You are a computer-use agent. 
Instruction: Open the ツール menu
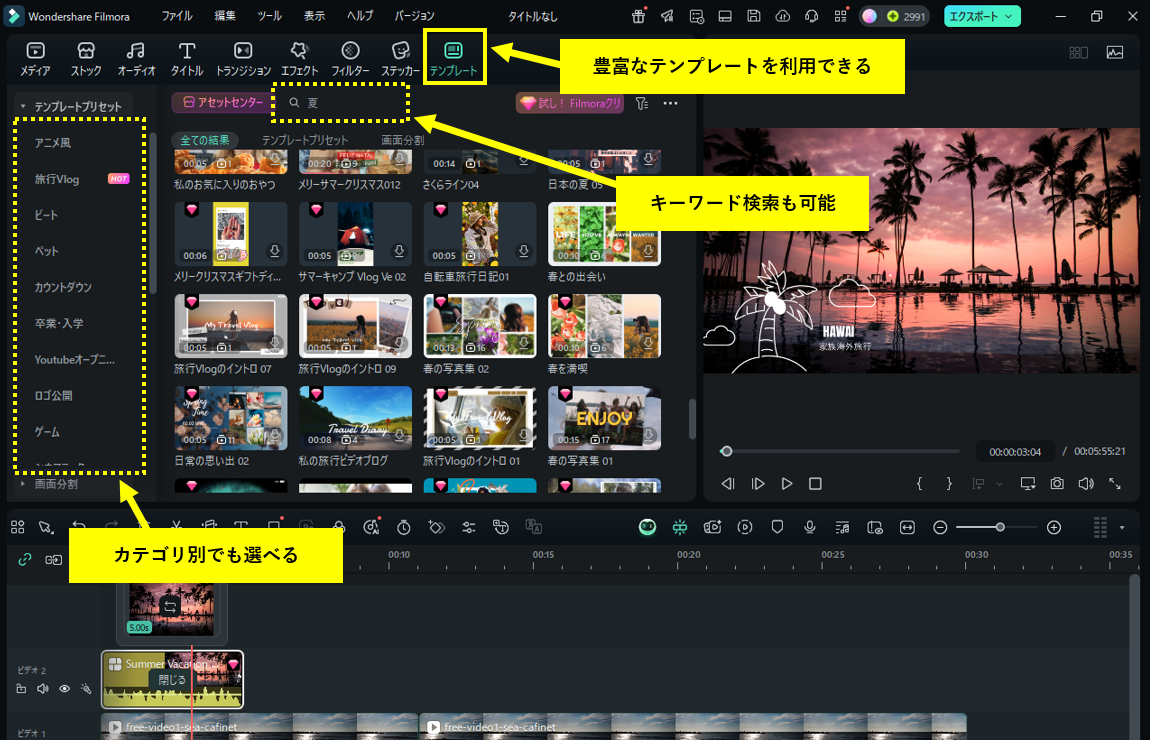(x=269, y=15)
